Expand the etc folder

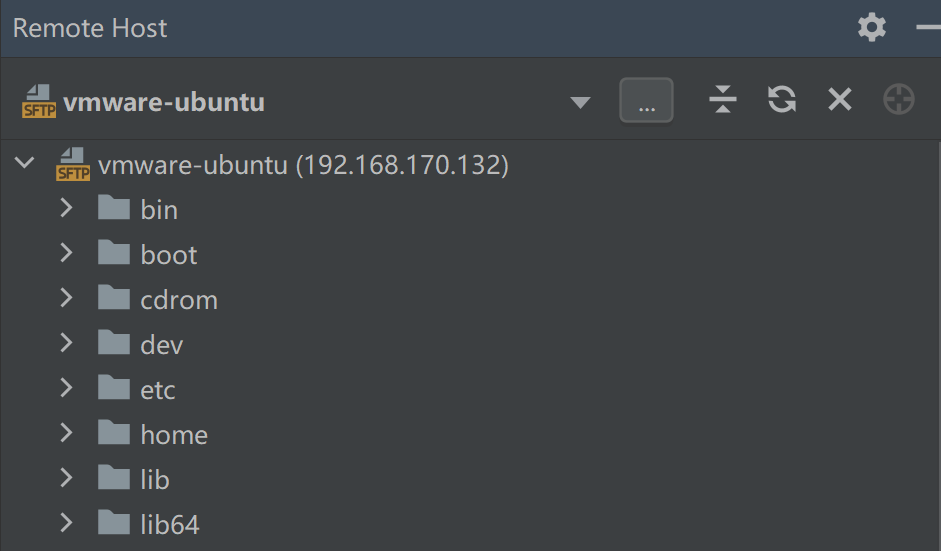click(x=66, y=388)
